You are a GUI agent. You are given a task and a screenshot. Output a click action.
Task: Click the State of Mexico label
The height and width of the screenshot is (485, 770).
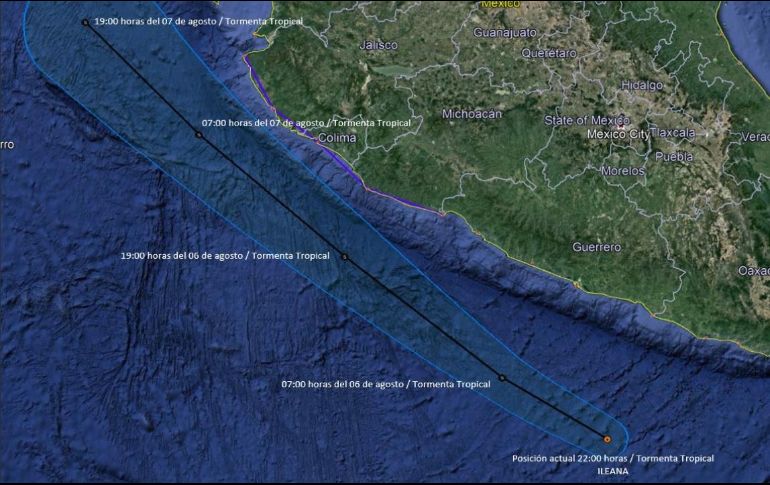[587, 120]
